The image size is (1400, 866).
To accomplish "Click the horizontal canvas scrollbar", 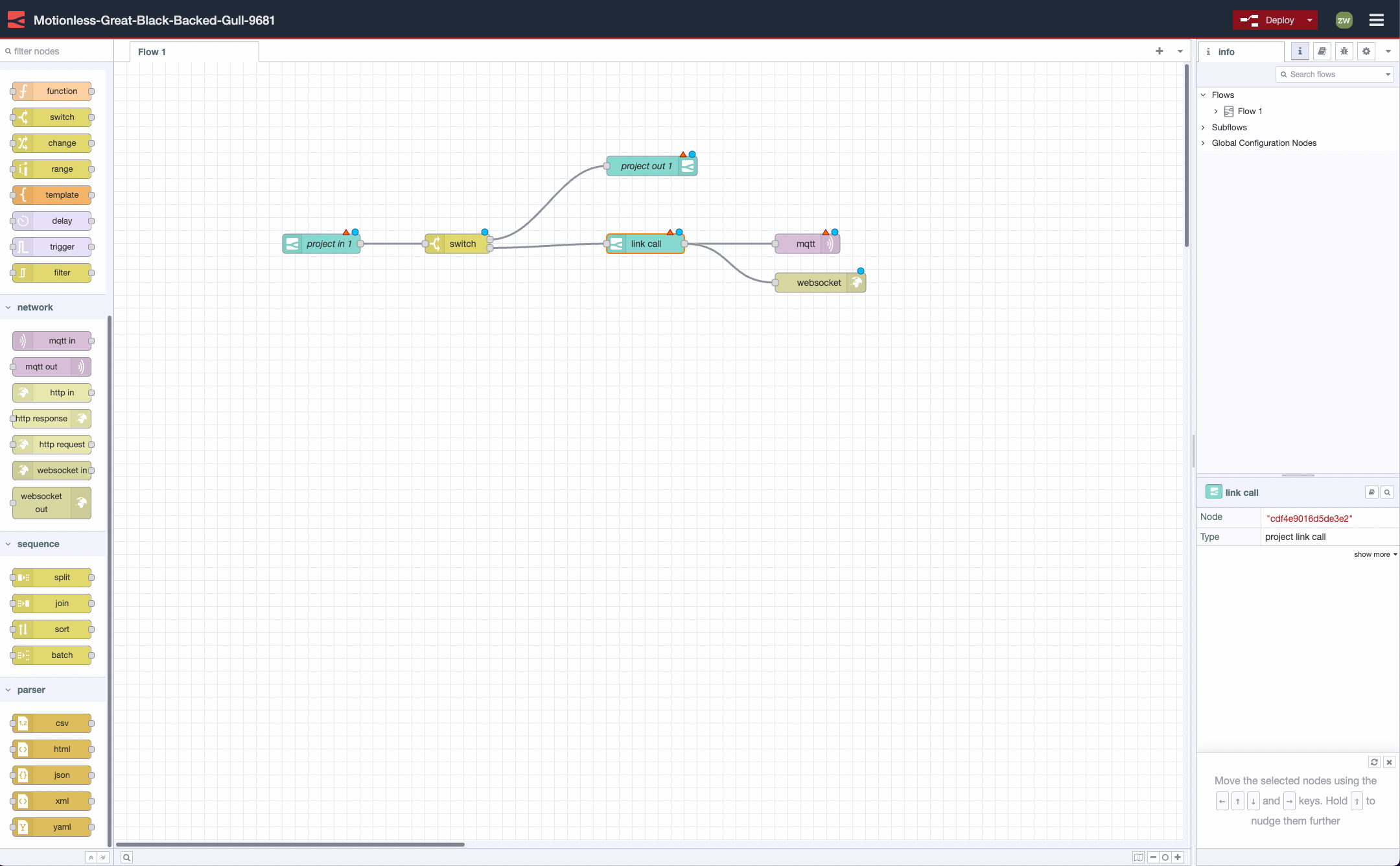I will point(290,844).
